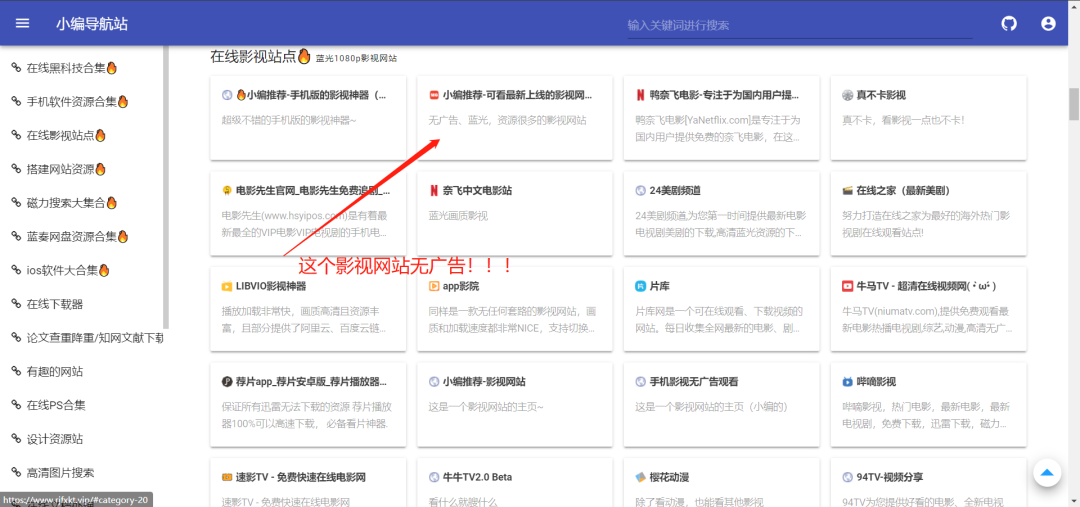Click the 在线影视站点 section heading
Image resolution: width=1080 pixels, height=507 pixels.
click(x=261, y=57)
